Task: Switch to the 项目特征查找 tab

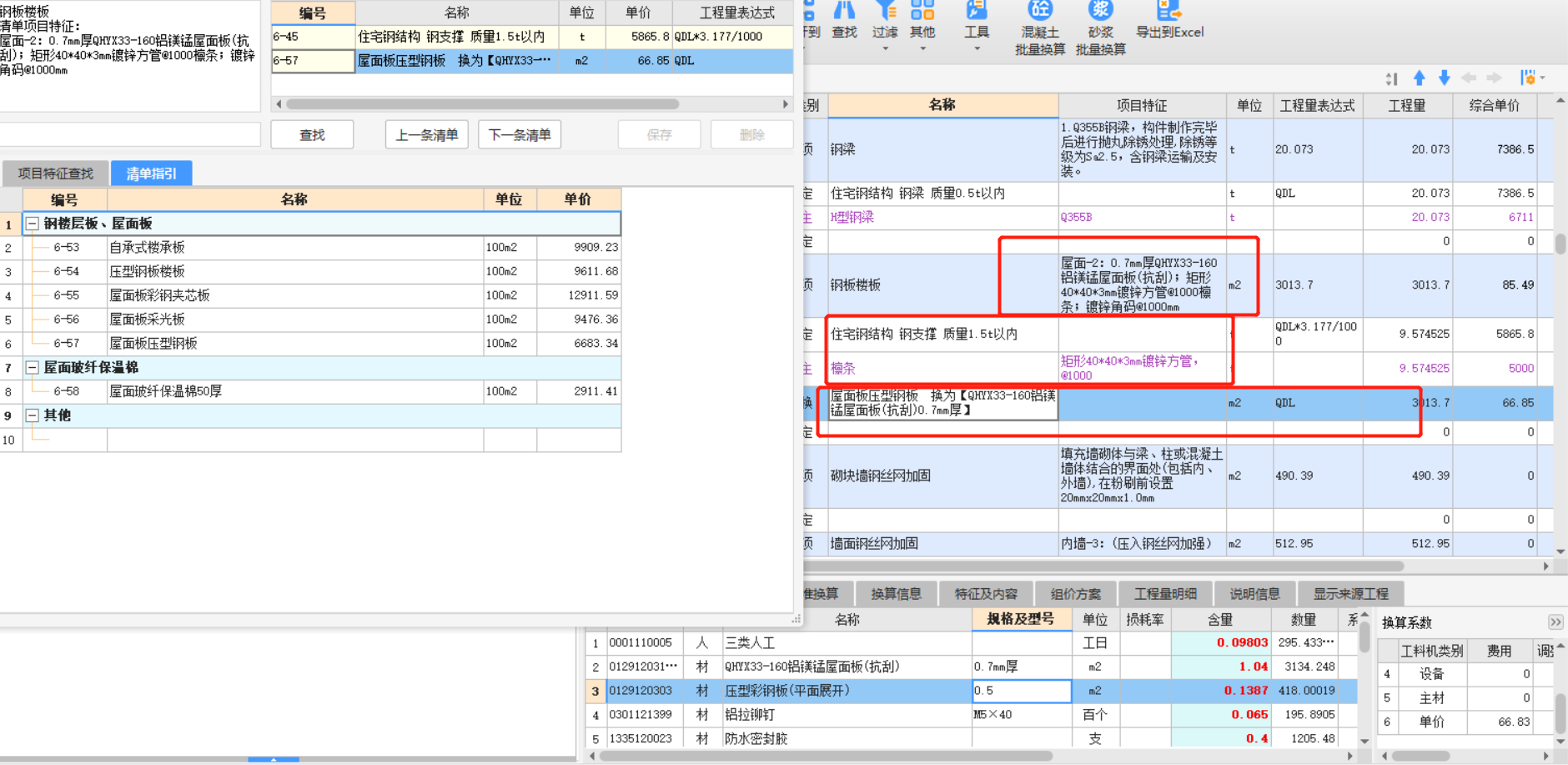Action: pos(56,174)
